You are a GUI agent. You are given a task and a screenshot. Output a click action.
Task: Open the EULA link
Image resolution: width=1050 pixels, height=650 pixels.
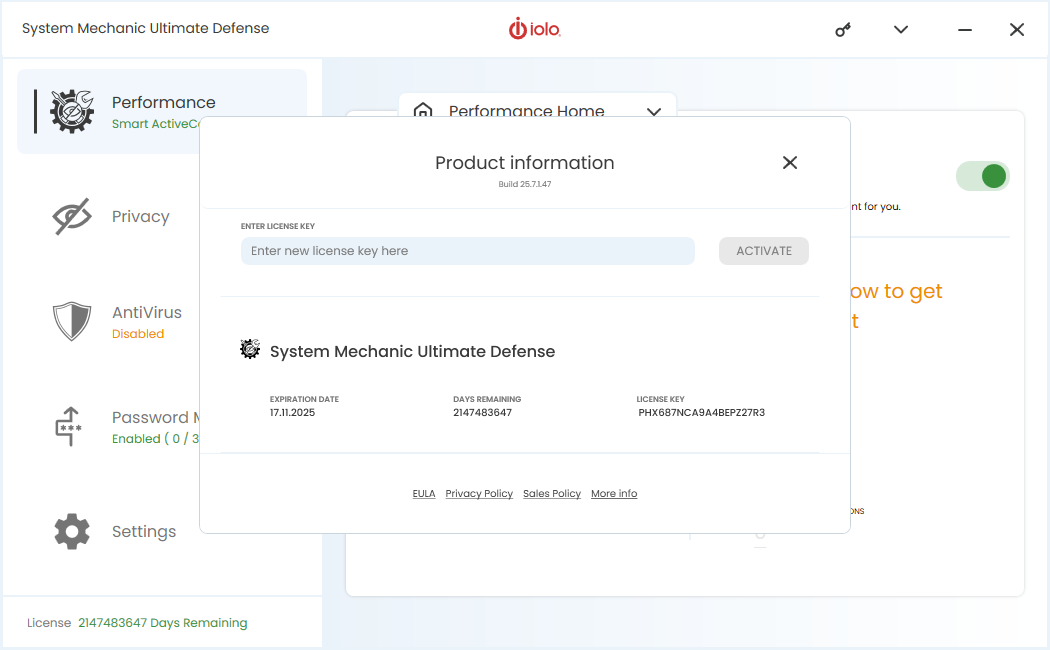tap(424, 493)
